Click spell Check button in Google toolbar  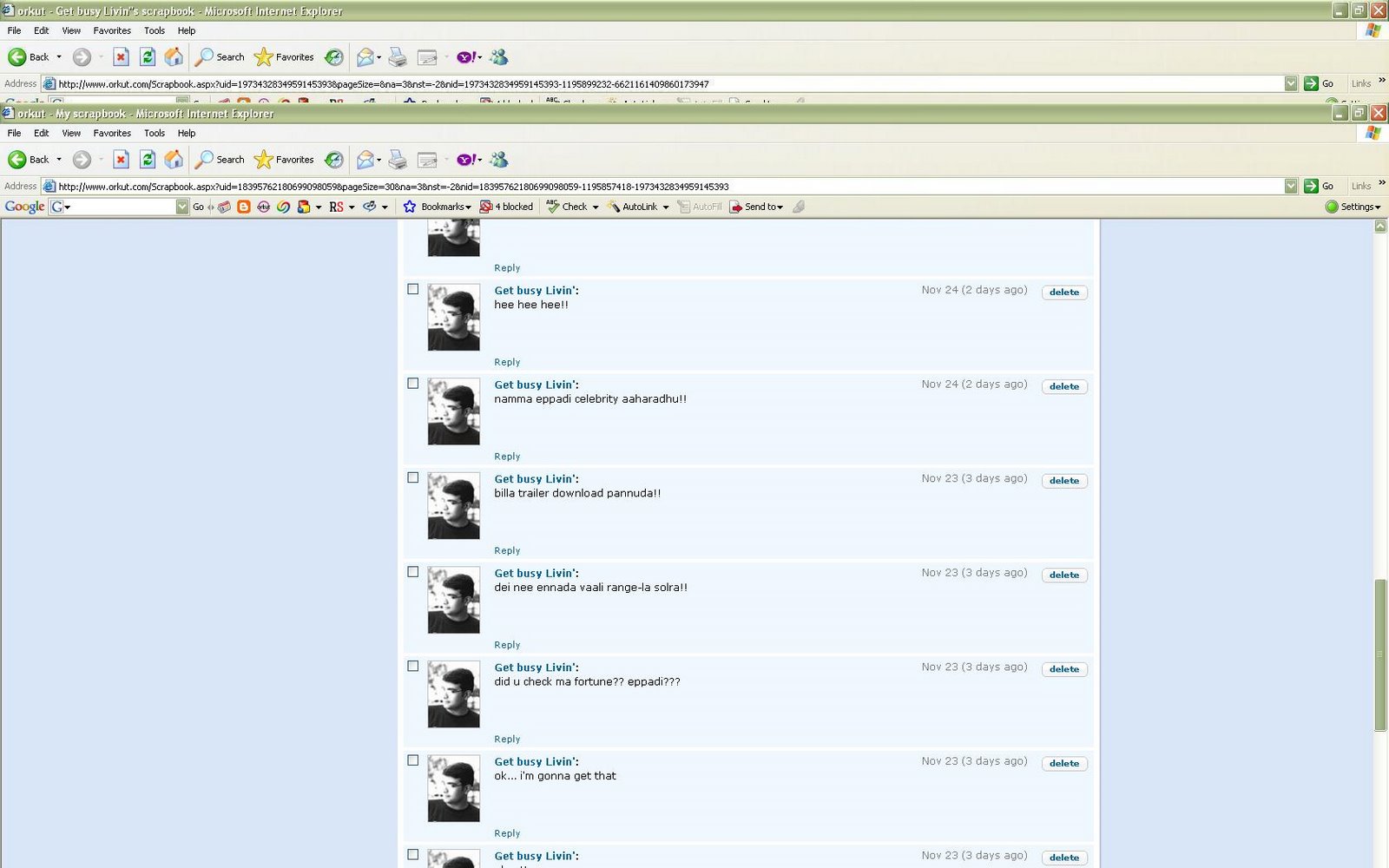pos(567,207)
